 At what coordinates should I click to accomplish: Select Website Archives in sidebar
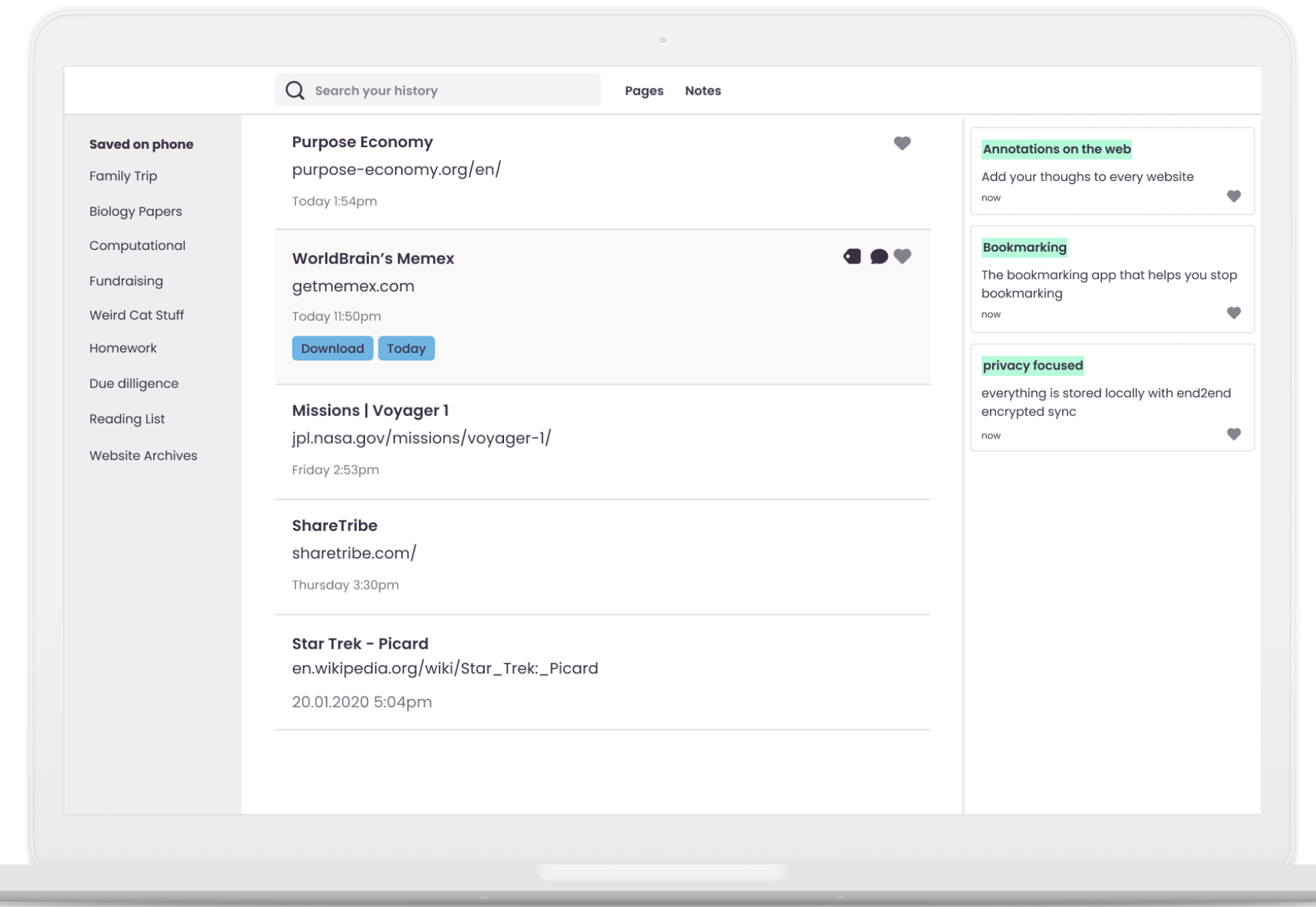143,456
